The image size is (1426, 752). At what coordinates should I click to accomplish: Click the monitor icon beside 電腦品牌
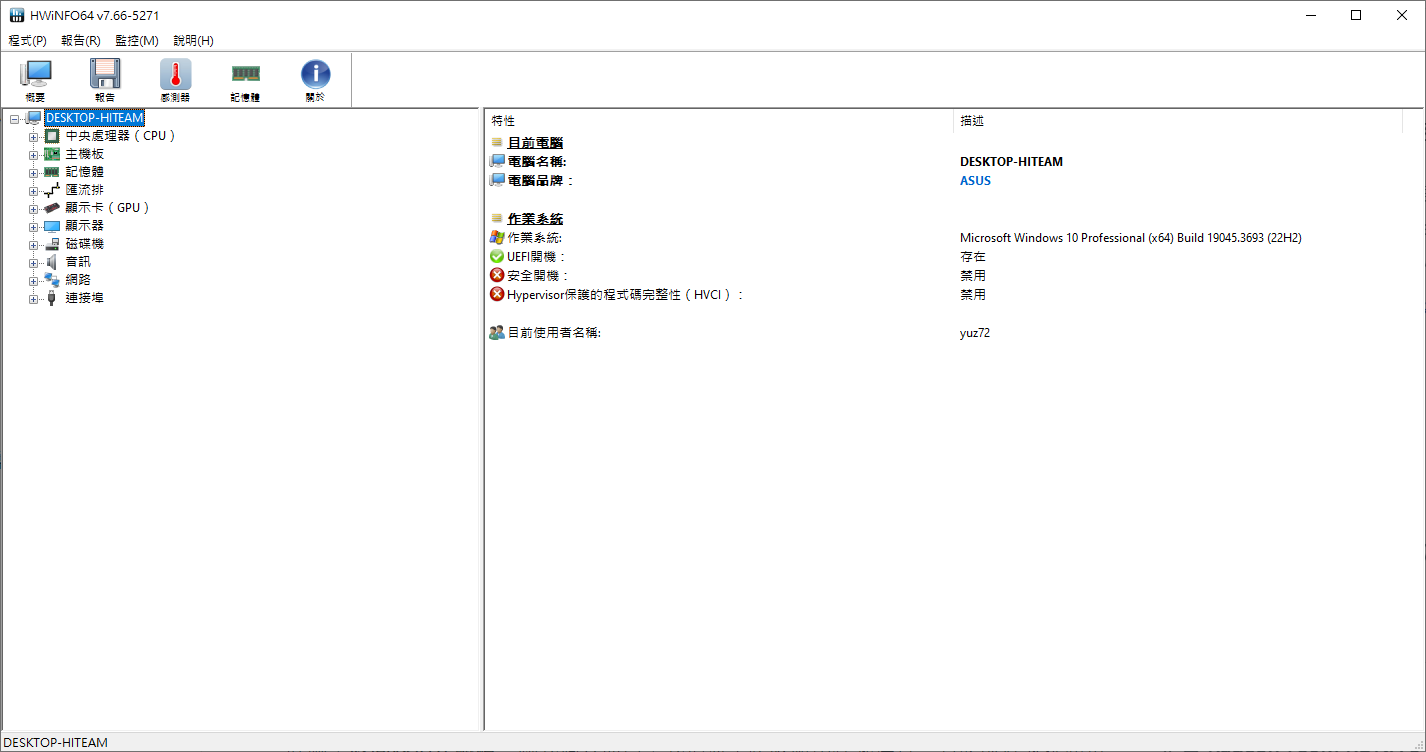497,181
